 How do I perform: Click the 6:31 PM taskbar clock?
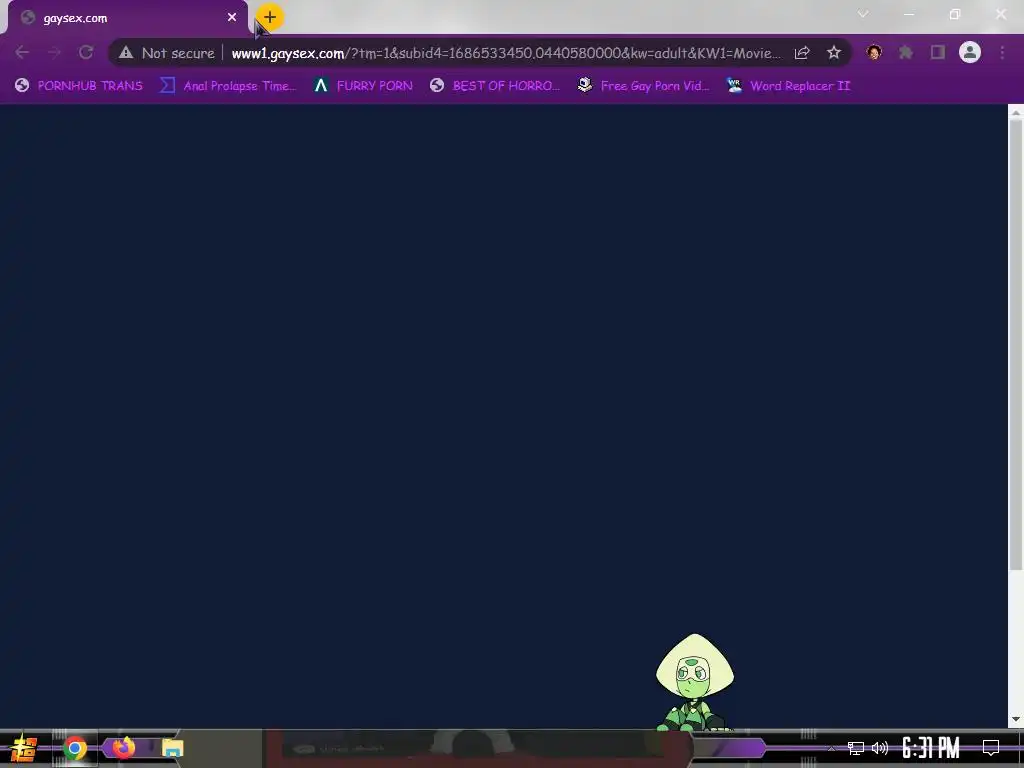(x=931, y=748)
